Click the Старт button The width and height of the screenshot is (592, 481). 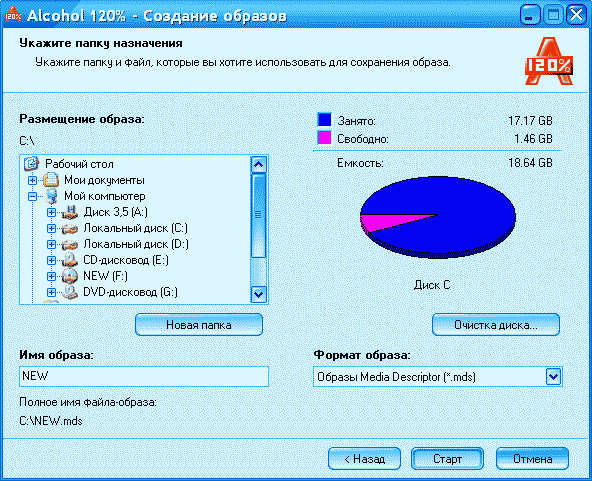(x=447, y=459)
